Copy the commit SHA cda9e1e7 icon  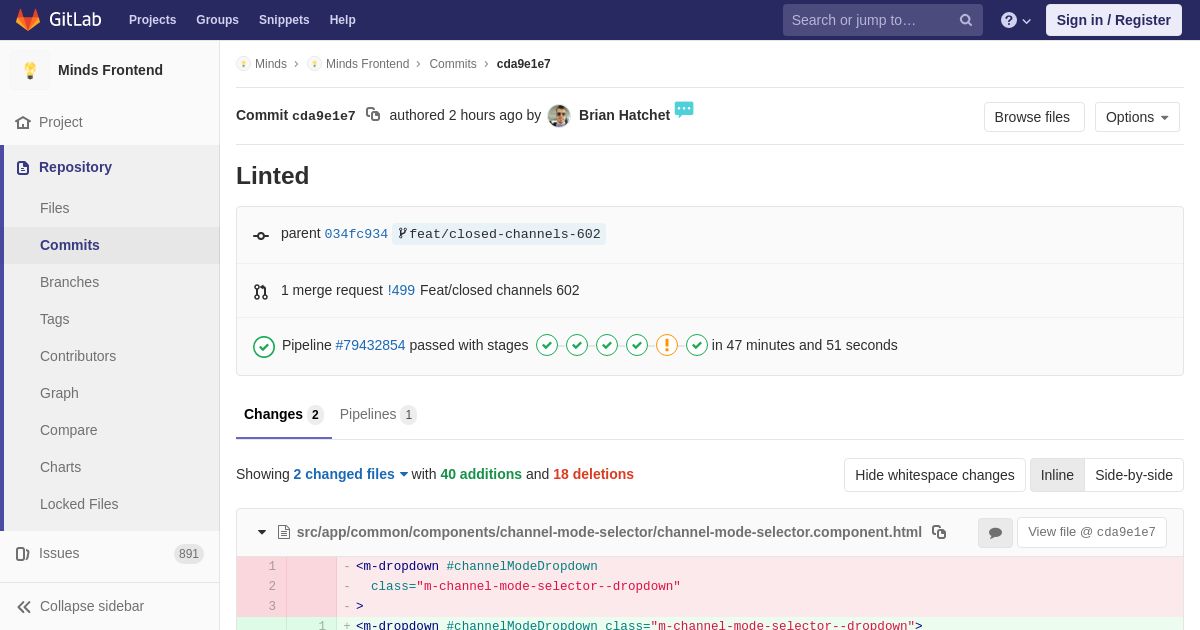pos(373,115)
